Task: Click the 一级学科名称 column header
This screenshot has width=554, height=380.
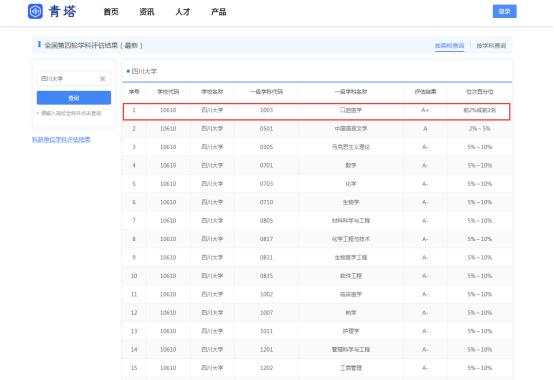Action: [x=350, y=92]
